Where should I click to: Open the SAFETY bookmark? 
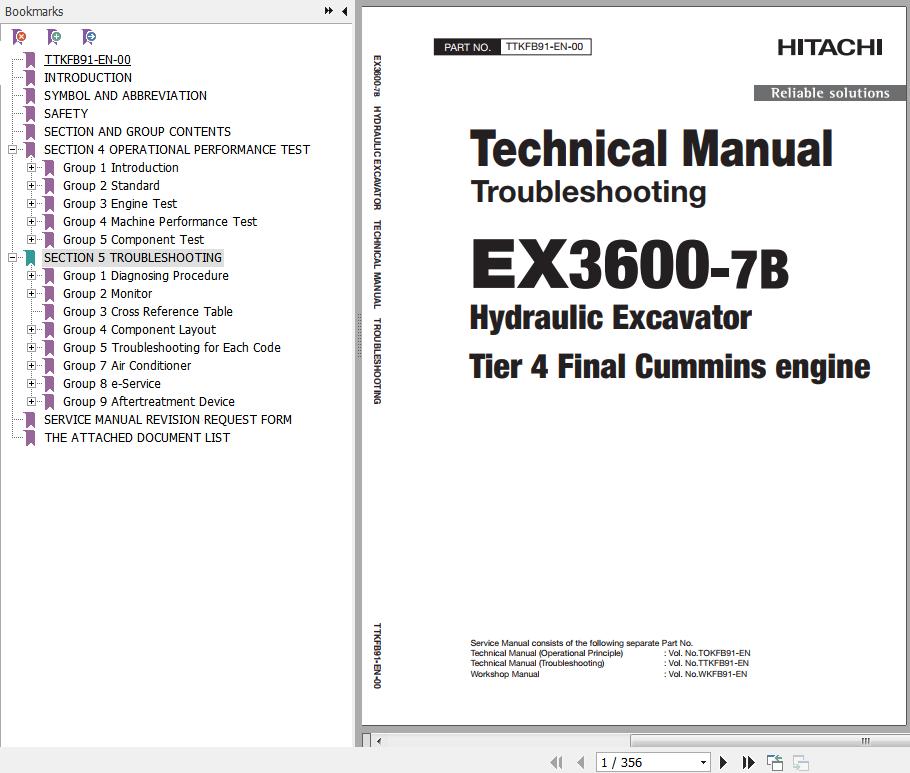66,114
